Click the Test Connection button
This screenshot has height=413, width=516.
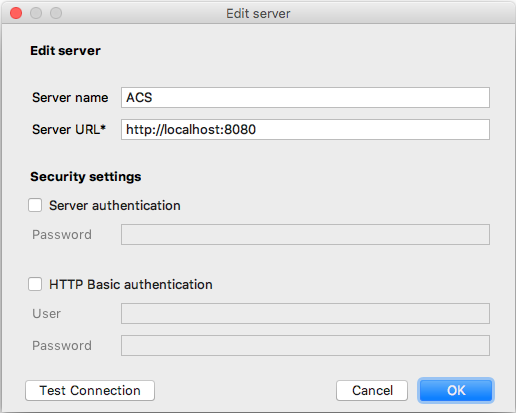90,390
